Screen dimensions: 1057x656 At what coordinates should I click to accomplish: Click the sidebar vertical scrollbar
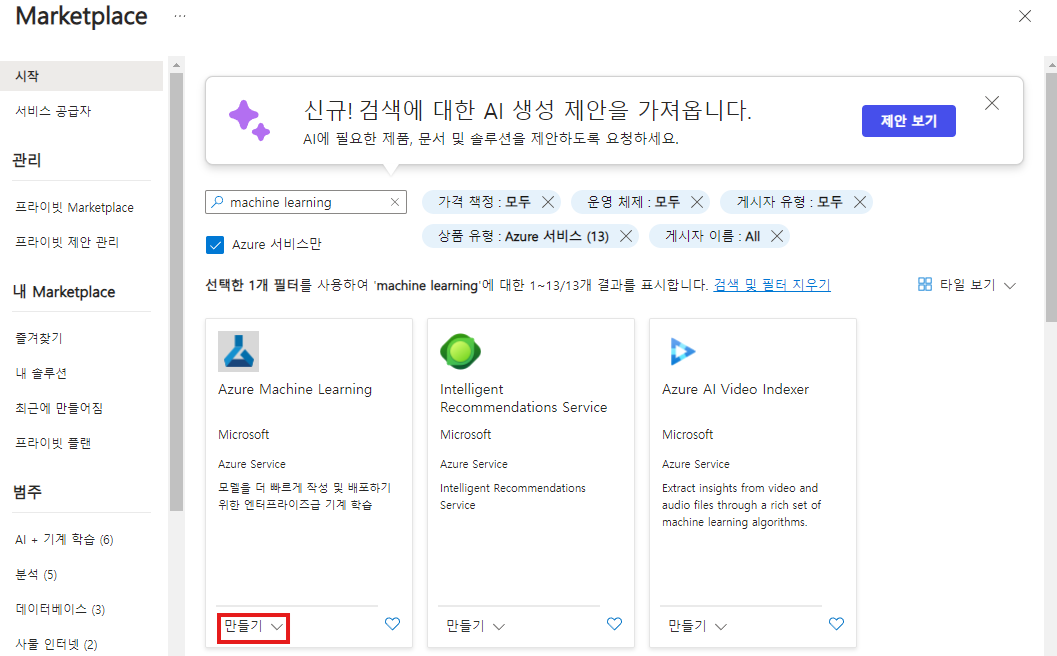pyautogui.click(x=177, y=292)
